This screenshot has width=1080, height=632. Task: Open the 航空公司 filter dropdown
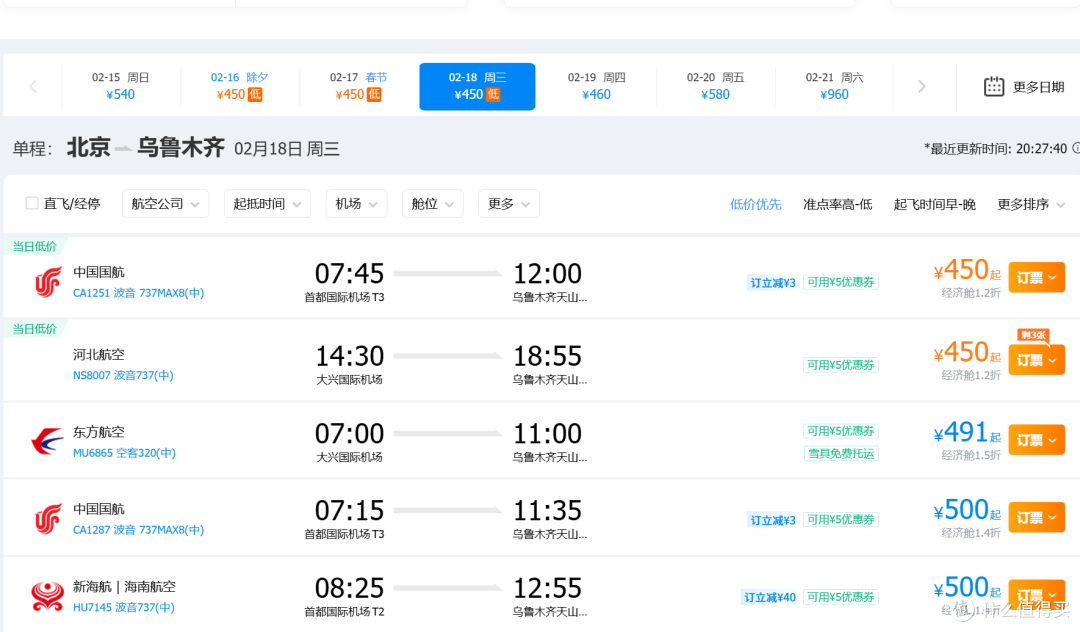[x=165, y=204]
